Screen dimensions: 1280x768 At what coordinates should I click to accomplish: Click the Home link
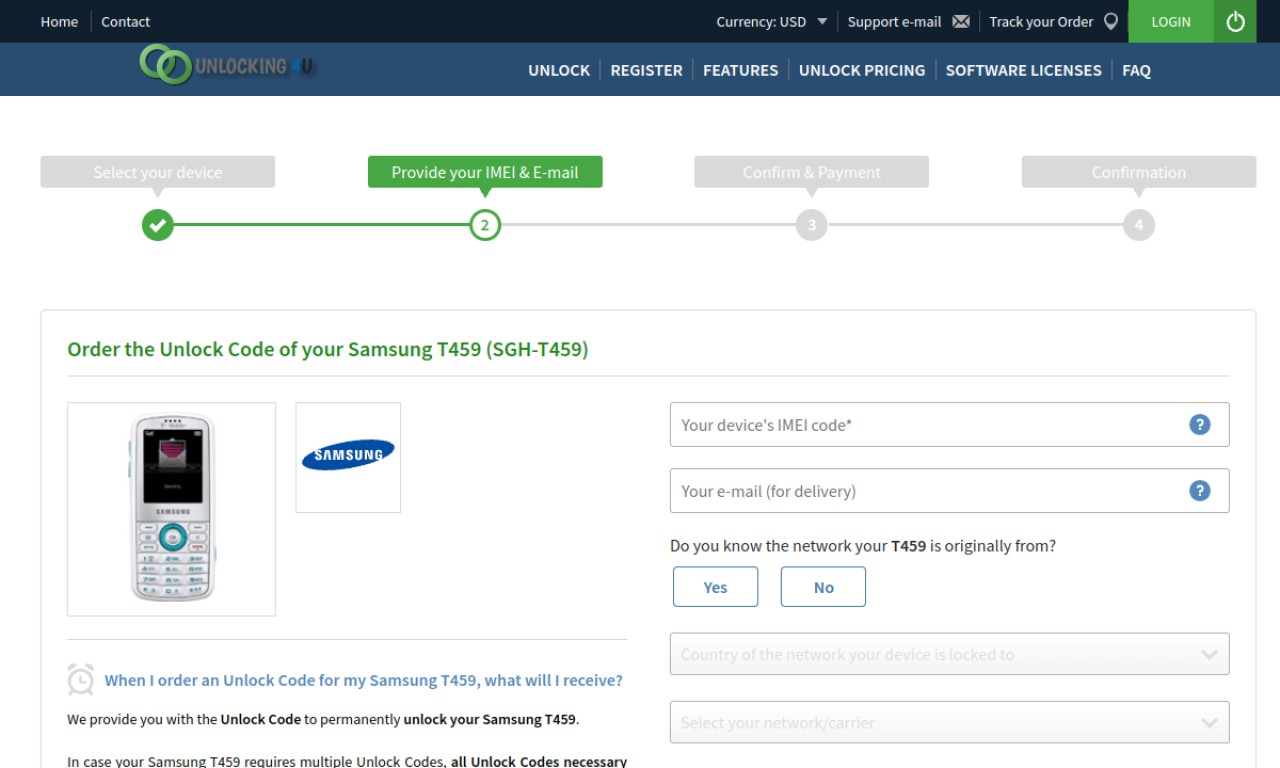[59, 21]
